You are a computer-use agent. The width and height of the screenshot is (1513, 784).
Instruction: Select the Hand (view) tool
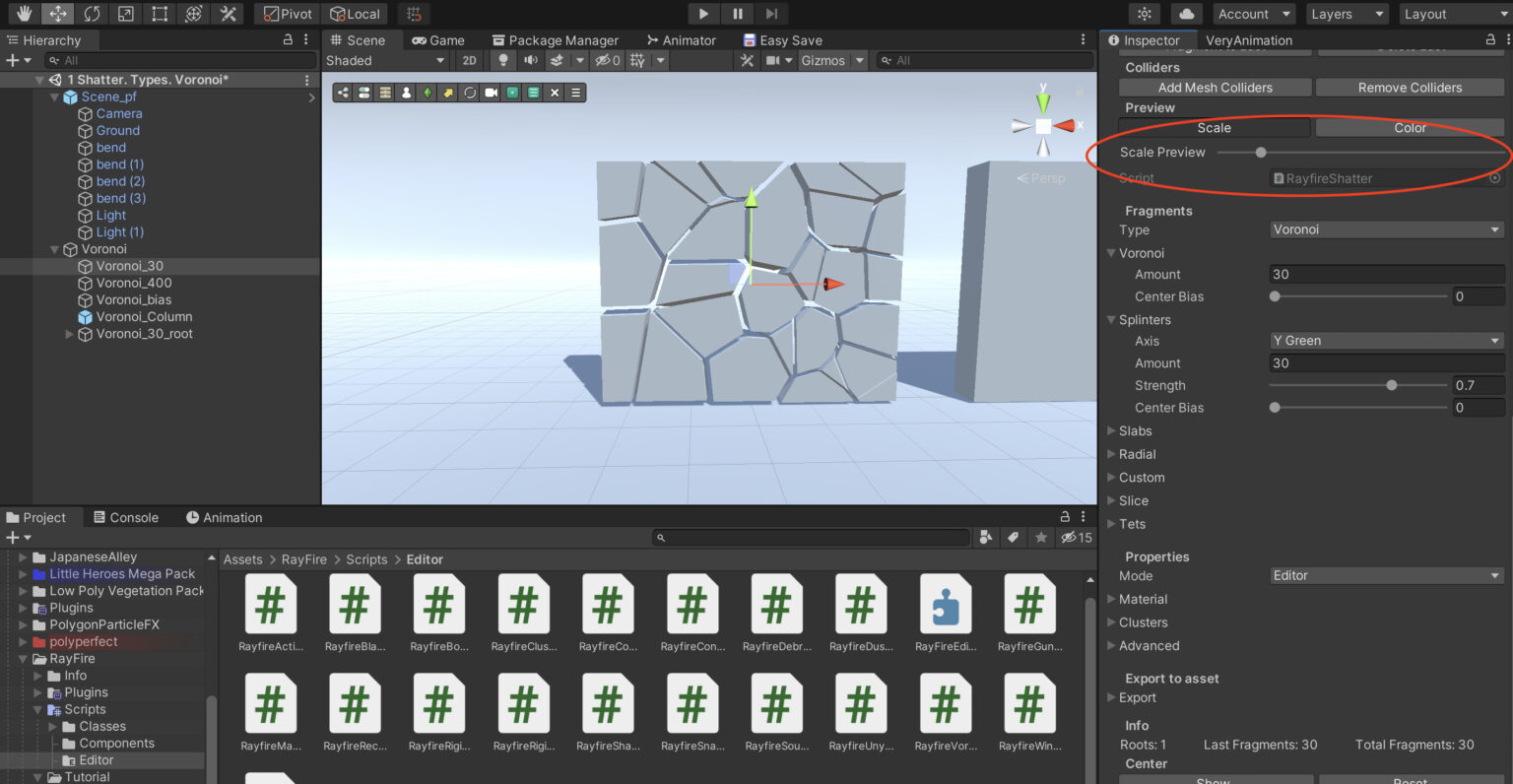coord(24,13)
